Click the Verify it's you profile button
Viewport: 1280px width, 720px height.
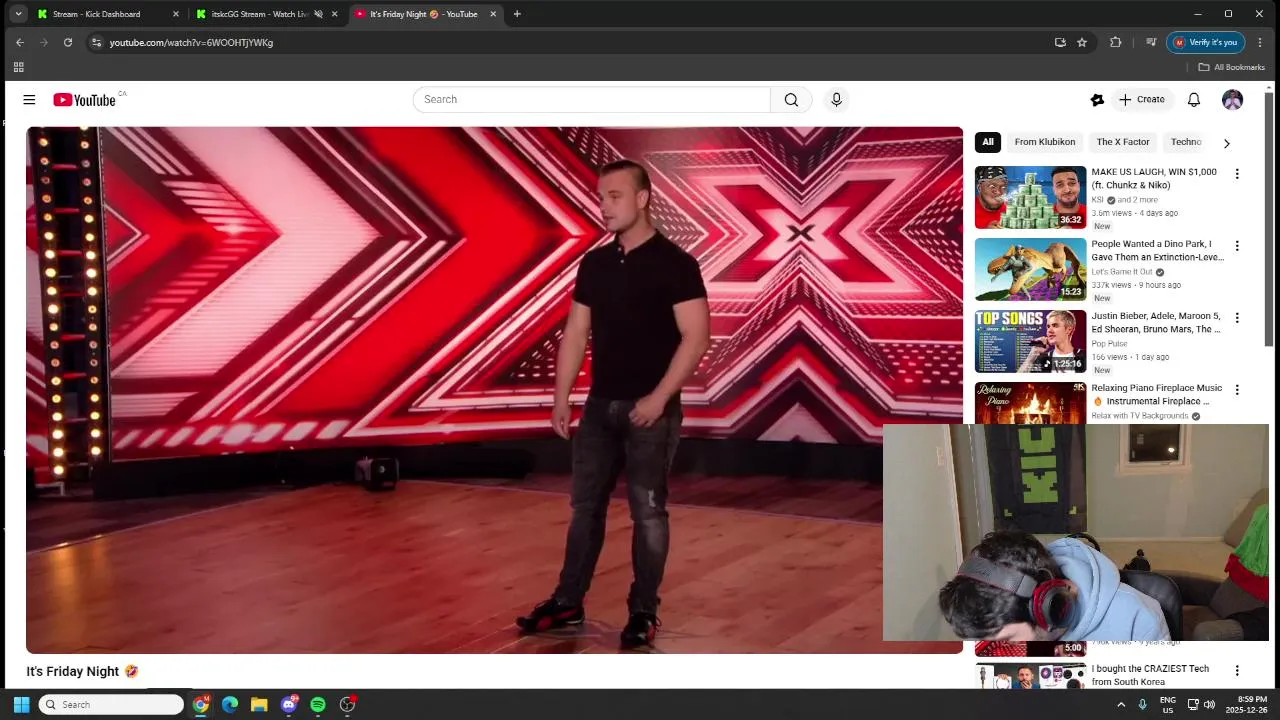point(1205,42)
